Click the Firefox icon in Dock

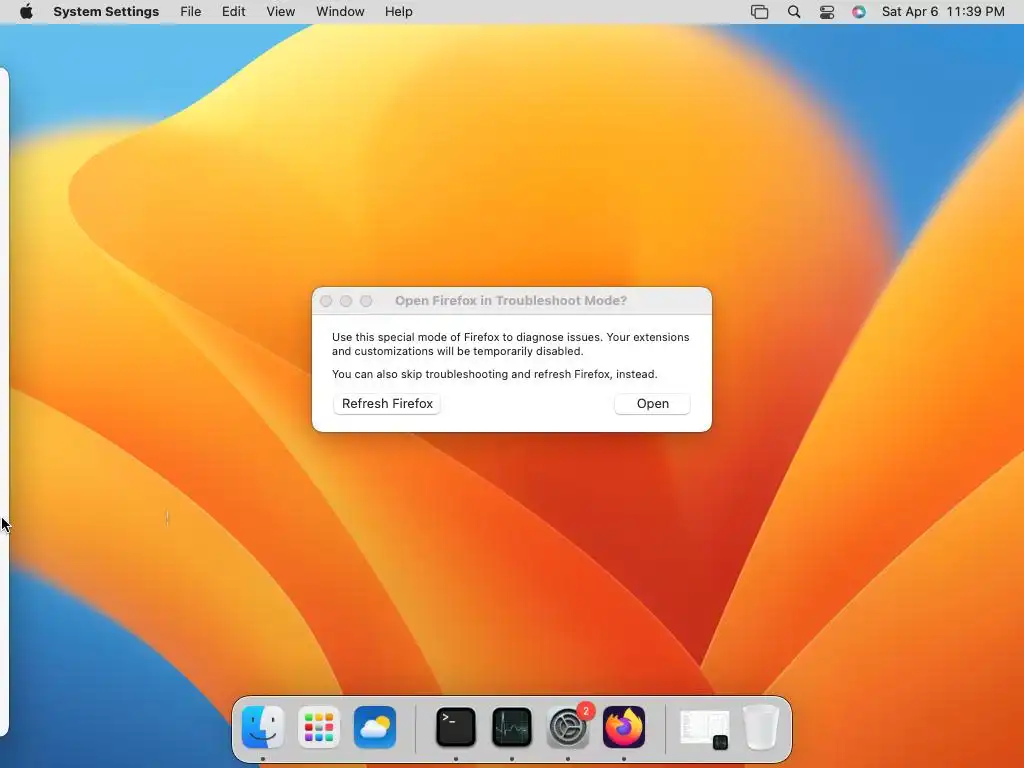pos(624,727)
